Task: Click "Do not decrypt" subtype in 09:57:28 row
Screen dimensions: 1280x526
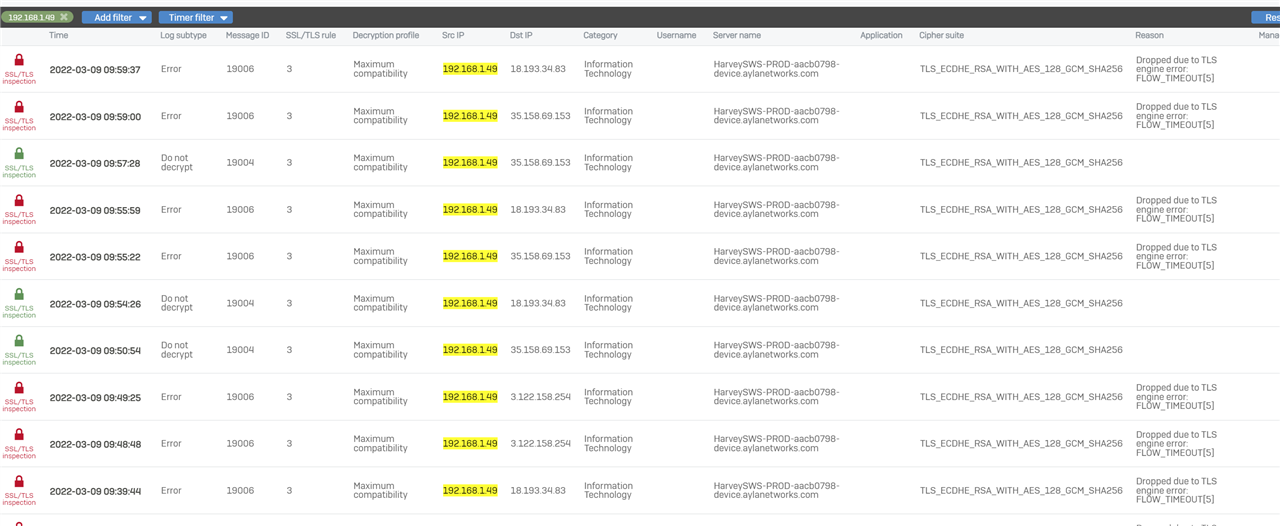Action: coord(175,163)
